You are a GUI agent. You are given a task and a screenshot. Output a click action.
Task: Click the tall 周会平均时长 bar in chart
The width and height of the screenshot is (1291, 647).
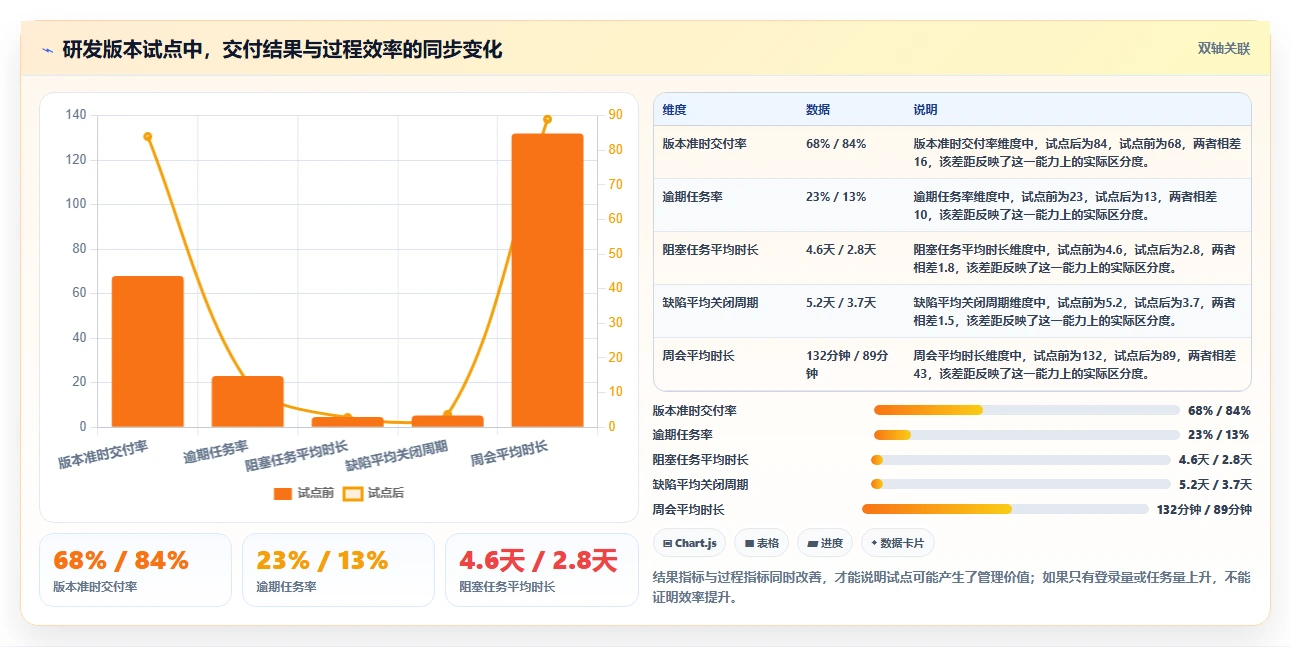(547, 280)
